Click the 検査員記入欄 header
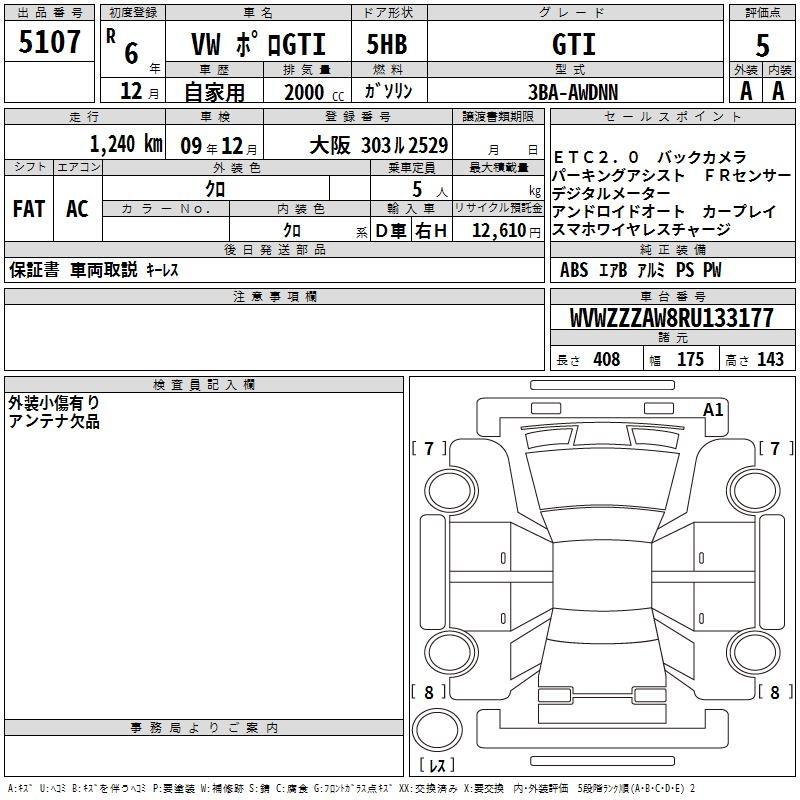 [x=204, y=385]
